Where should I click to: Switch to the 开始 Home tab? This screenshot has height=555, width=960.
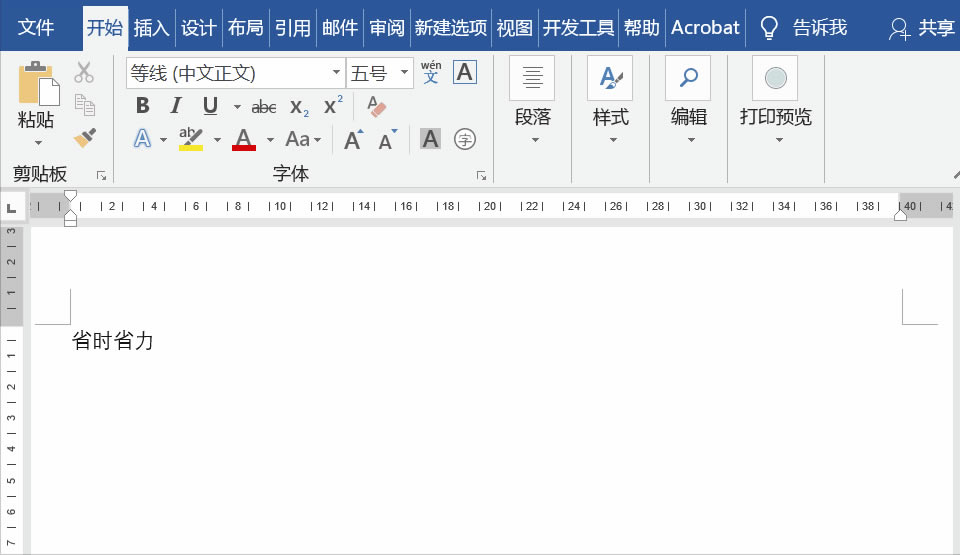click(105, 28)
